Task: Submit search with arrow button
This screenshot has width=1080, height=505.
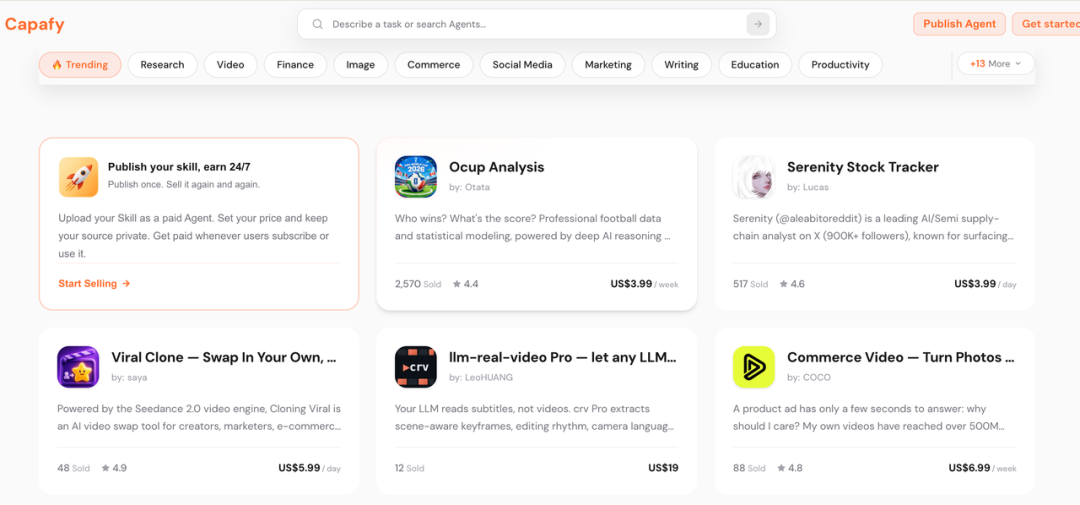Action: 758,24
